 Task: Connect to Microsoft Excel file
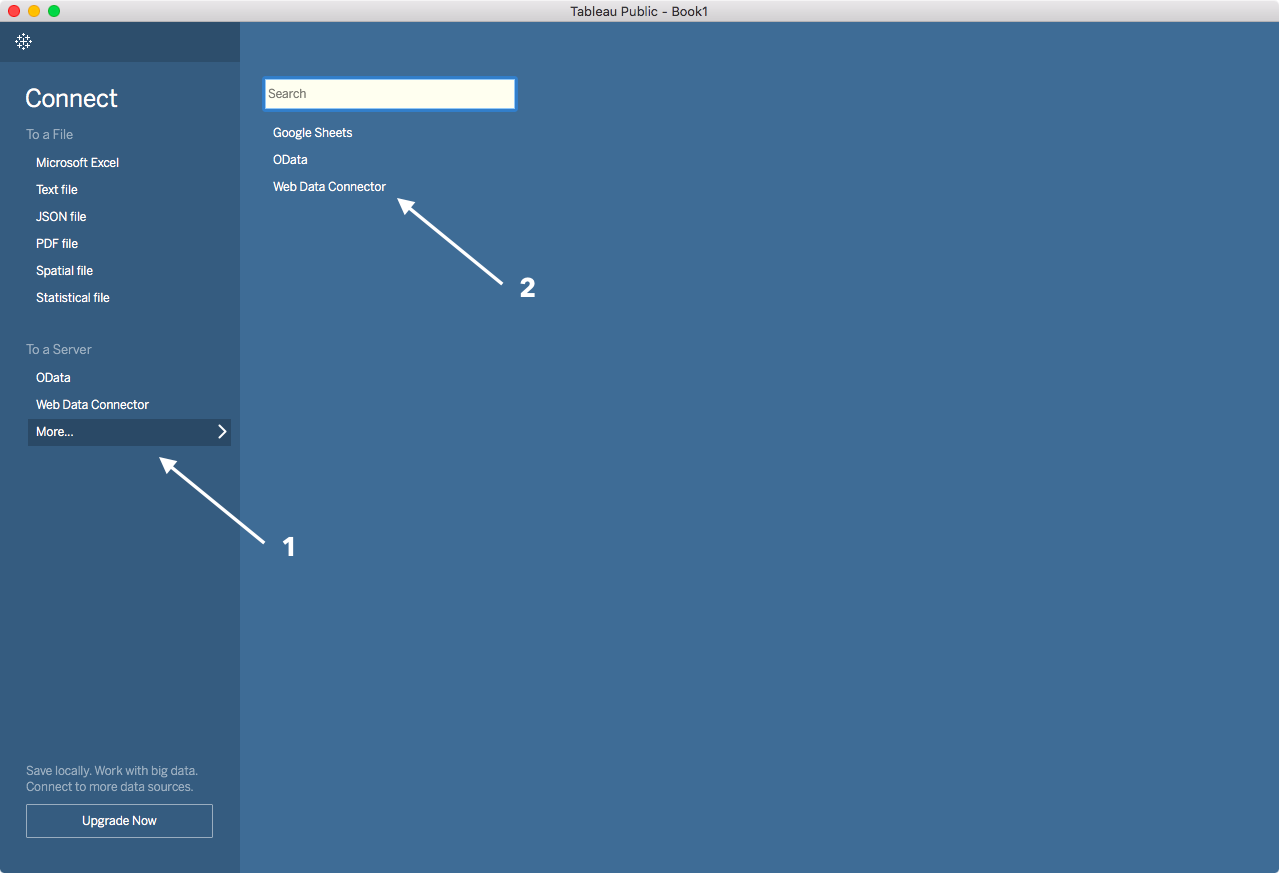point(77,162)
